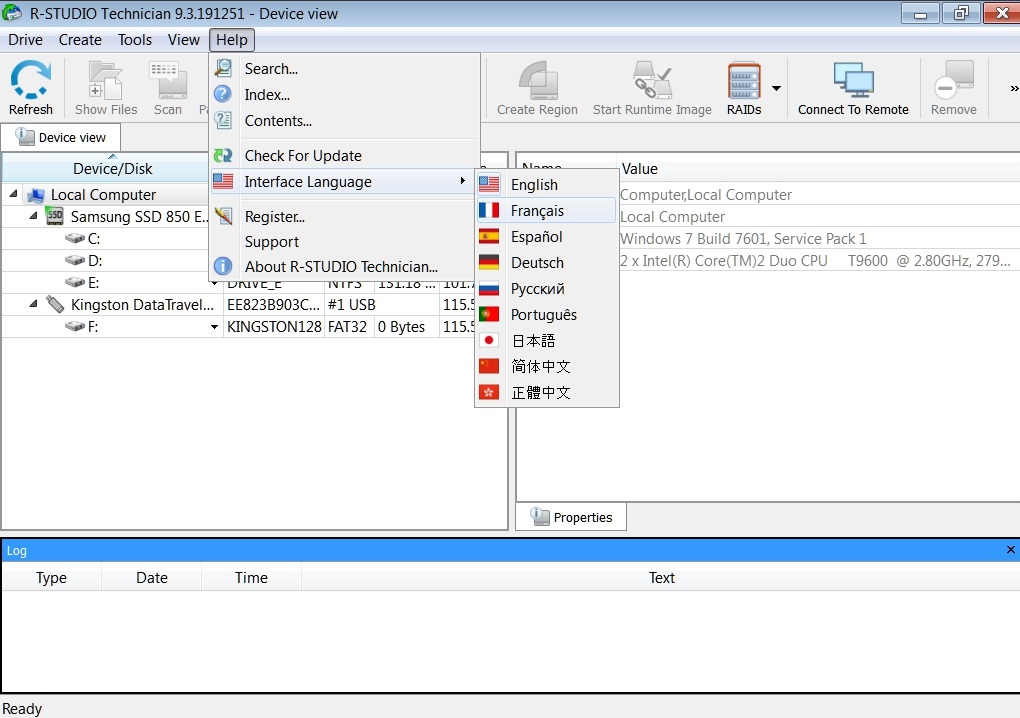1020x718 pixels.
Task: Select the C: partition row
Action: click(x=105, y=239)
